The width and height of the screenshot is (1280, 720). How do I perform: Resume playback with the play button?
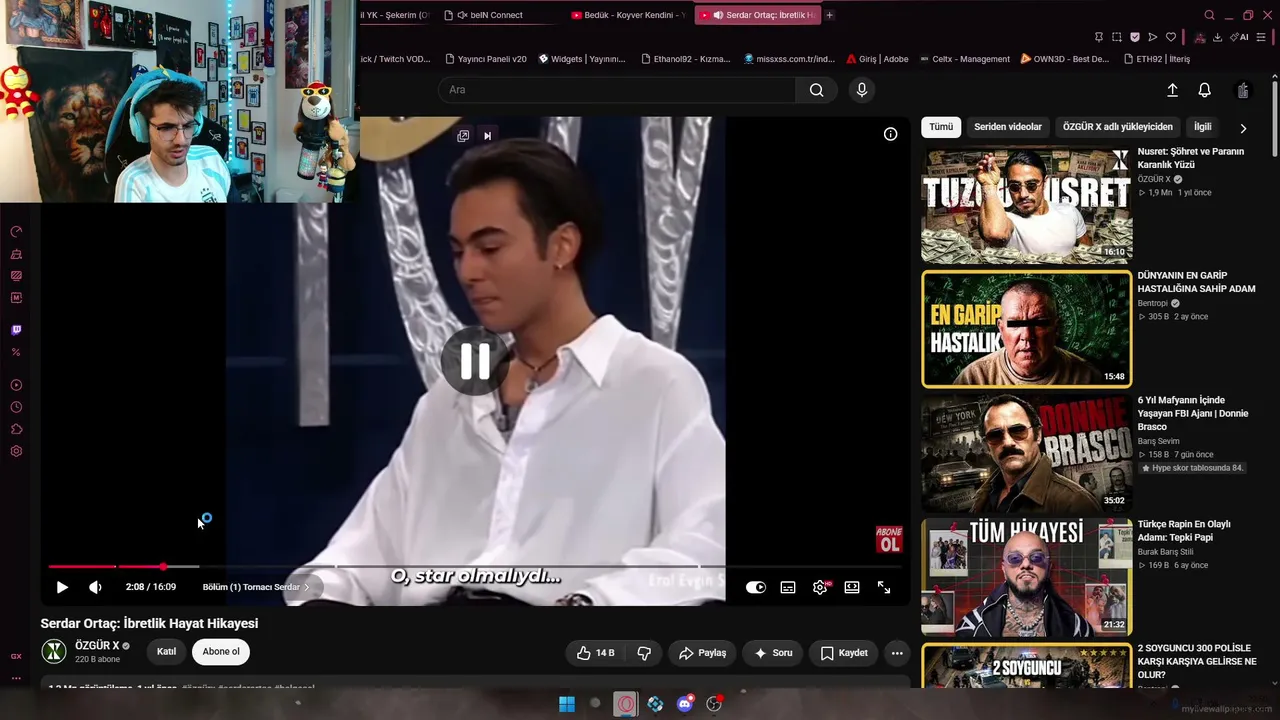[62, 587]
